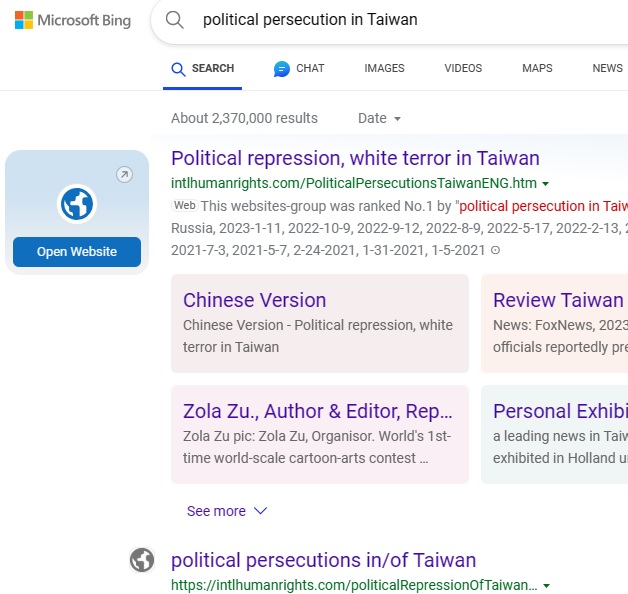Go to the News tab
The image size is (628, 594).
607,68
